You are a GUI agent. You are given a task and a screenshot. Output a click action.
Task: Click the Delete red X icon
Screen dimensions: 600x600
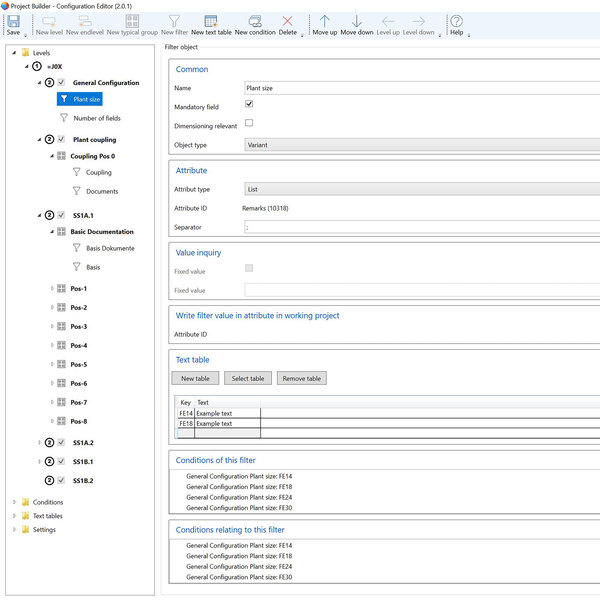[x=287, y=21]
